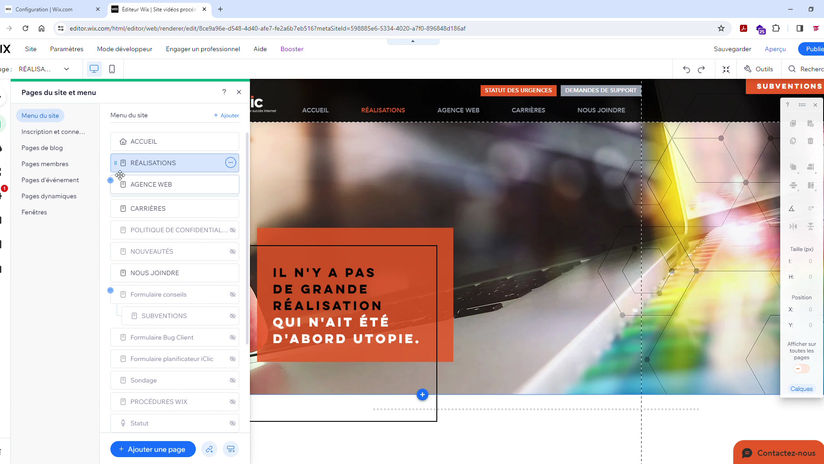Toggle visibility of POLITIQUE DE CONFIDENTIAL page
Screen dimensions: 824x464
[x=232, y=230]
